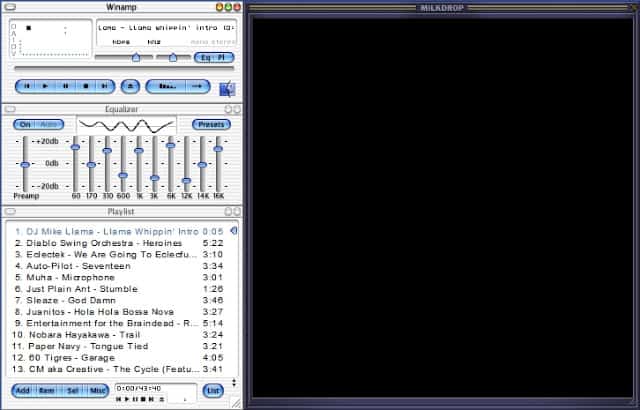This screenshot has width=640, height=410.
Task: Select track 4 Auto-Pilot - Seventeen
Action: 120,266
